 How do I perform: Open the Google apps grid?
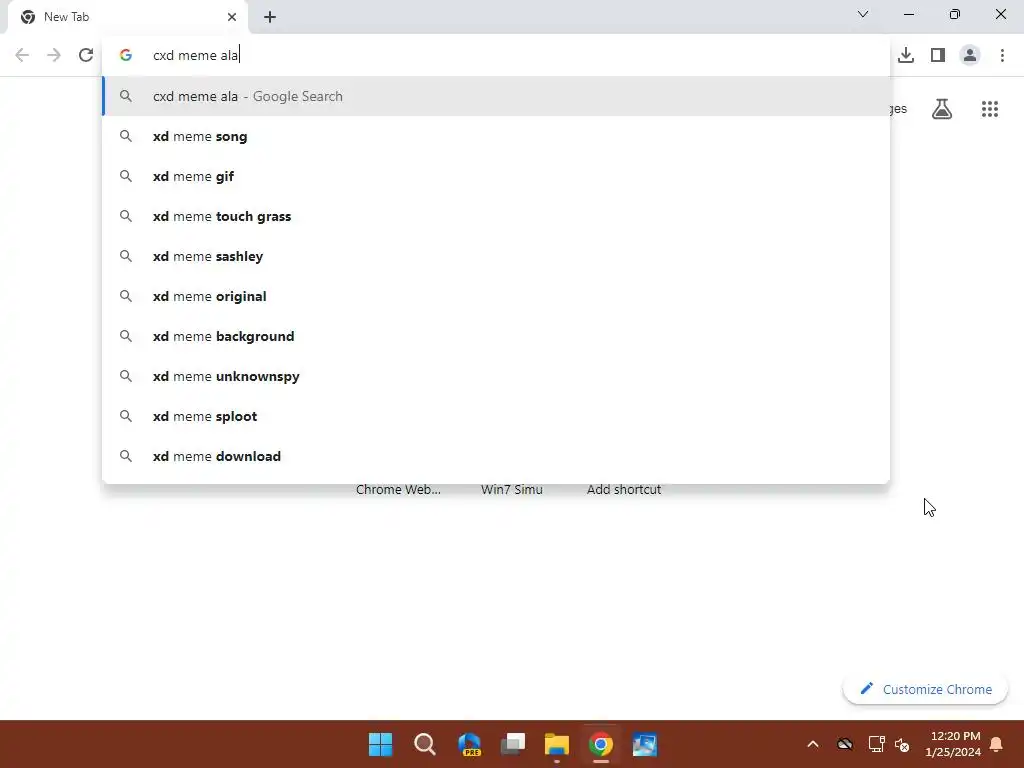(x=989, y=109)
